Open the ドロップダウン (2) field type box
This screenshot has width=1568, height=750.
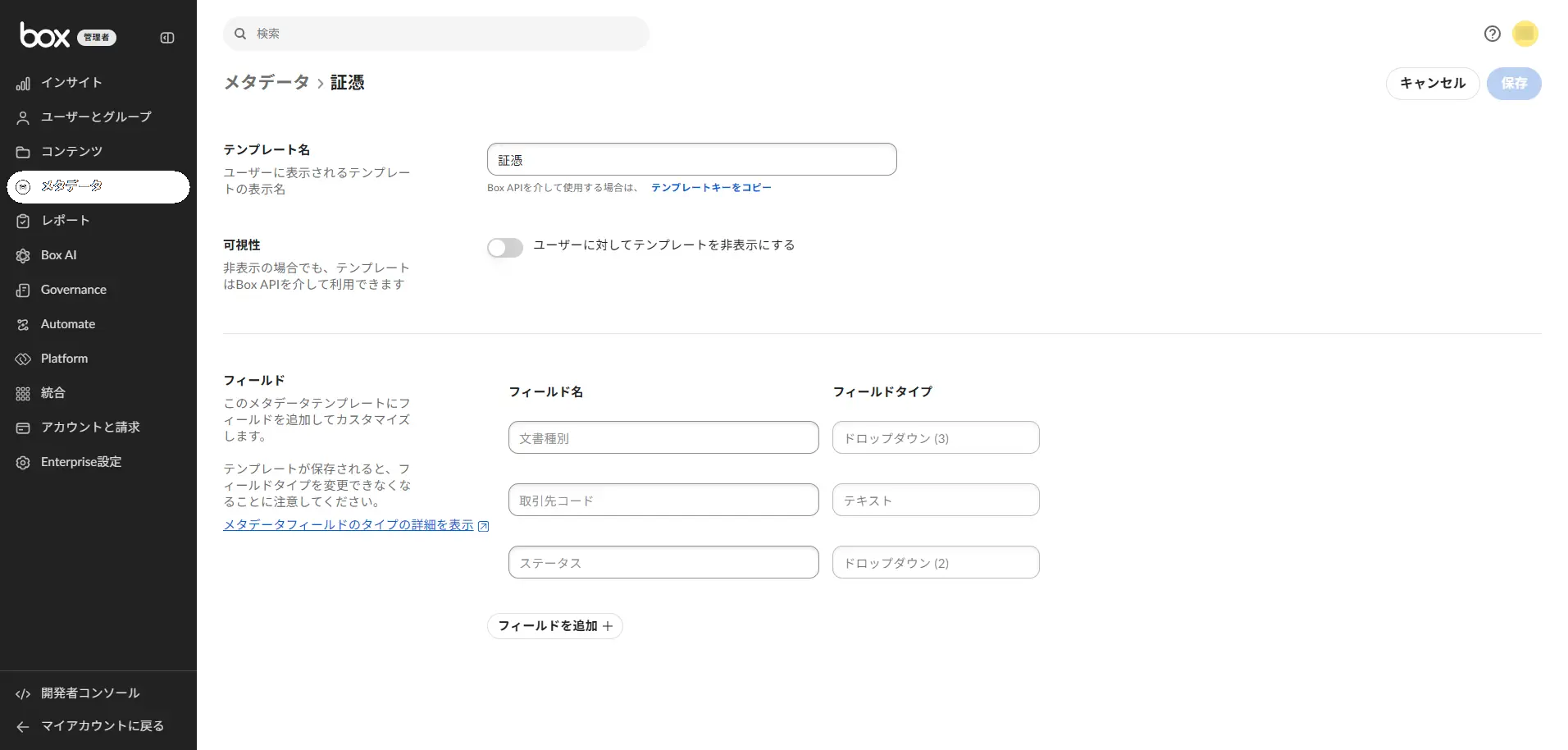coord(936,562)
